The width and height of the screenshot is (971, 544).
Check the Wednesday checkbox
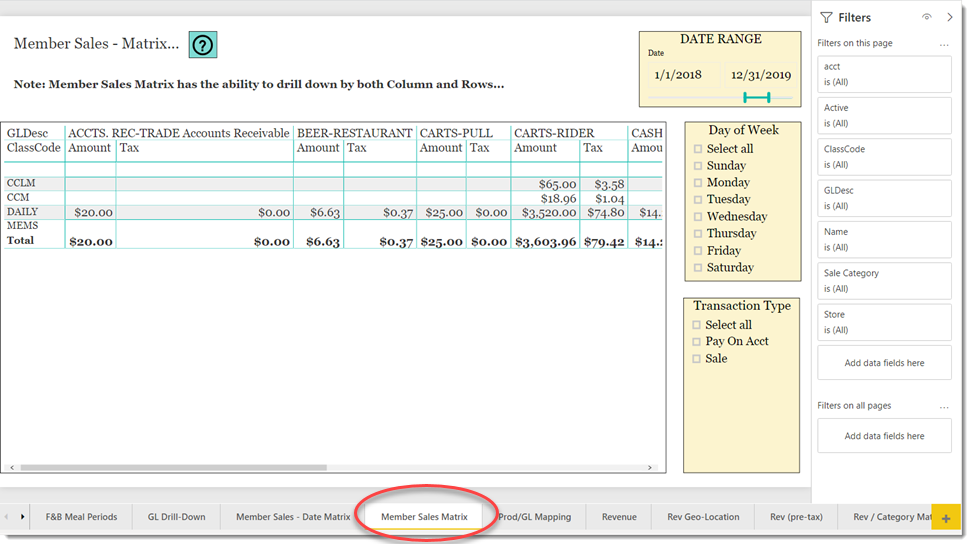pyautogui.click(x=698, y=217)
